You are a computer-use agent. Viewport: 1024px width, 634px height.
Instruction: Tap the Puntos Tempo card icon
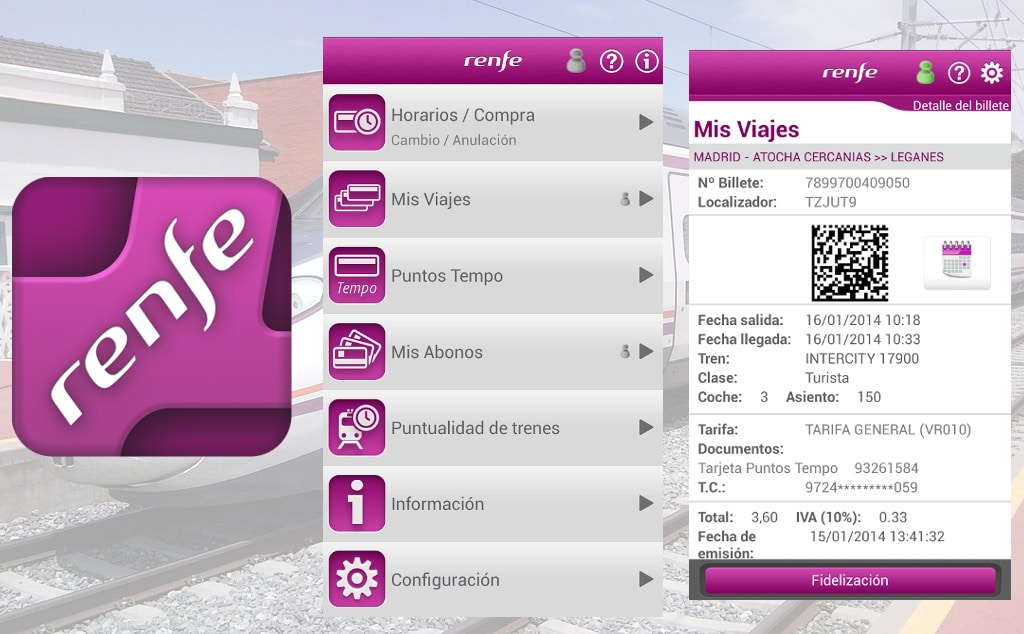357,275
